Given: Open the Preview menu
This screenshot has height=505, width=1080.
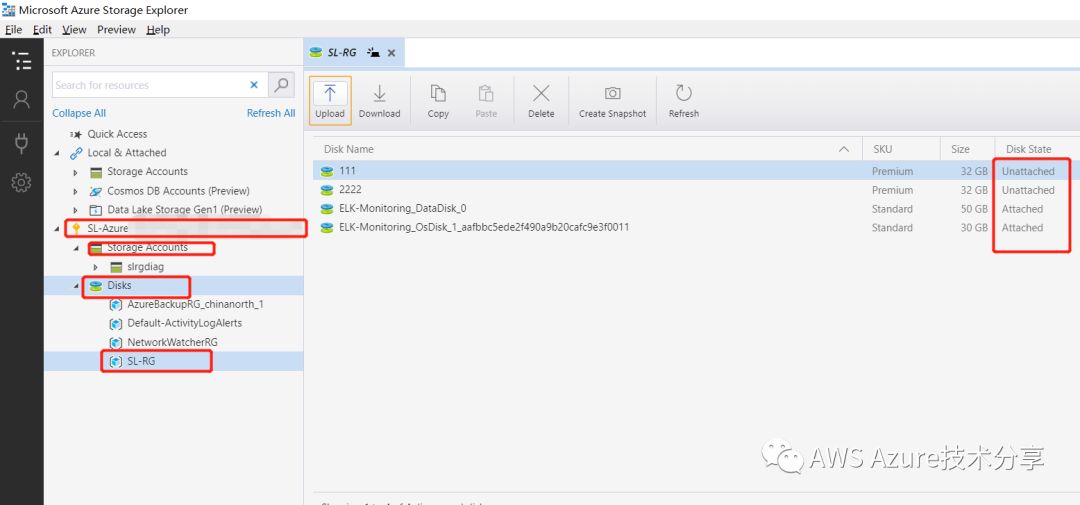Looking at the screenshot, I should click(x=116, y=30).
